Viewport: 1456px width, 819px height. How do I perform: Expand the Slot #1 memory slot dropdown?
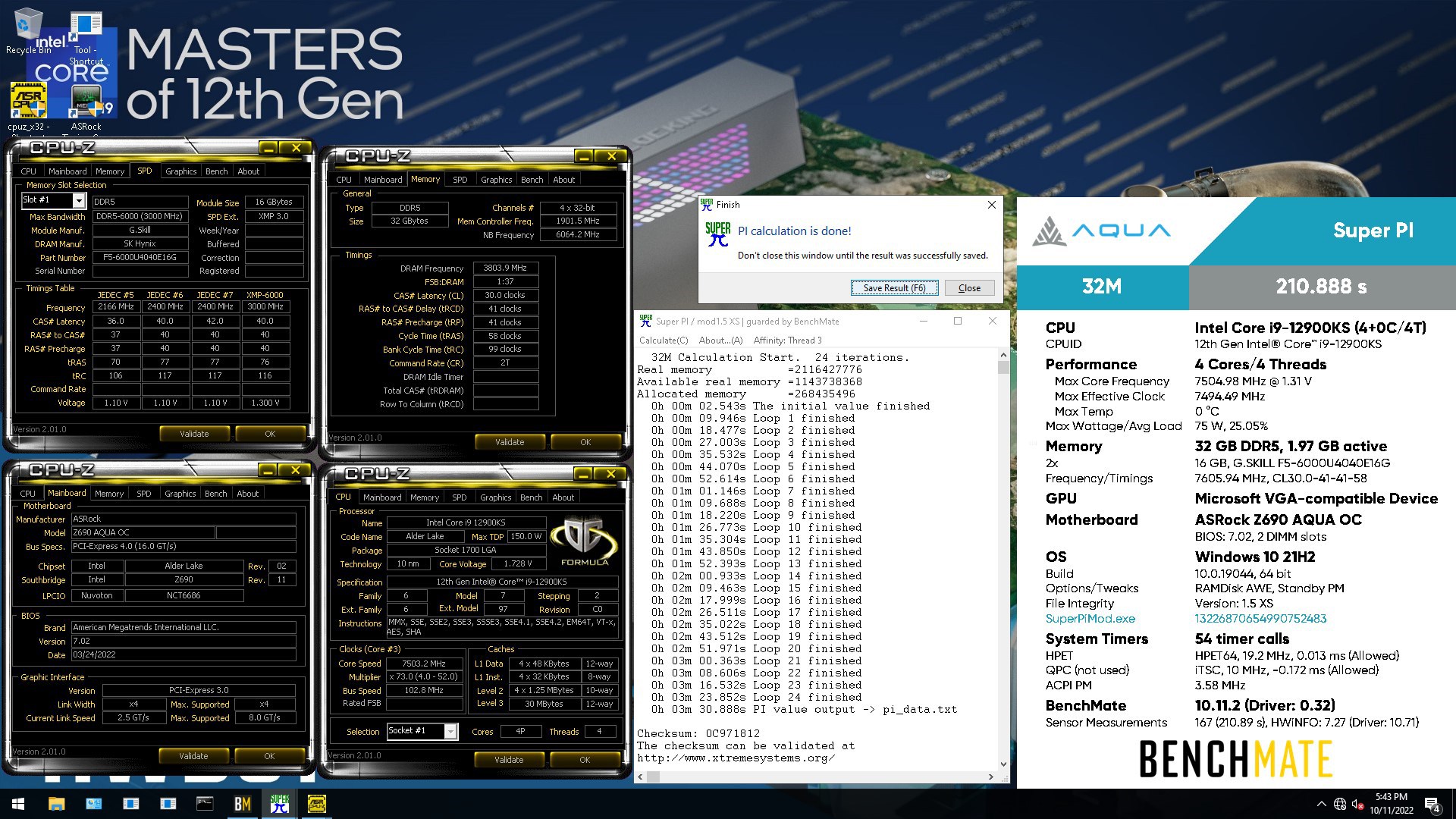point(79,200)
